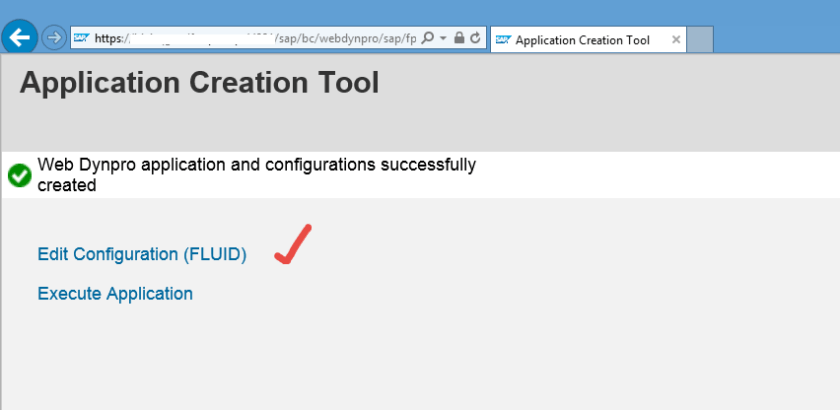Click the URL text in address bar
The height and width of the screenshot is (410, 840).
tap(255, 39)
